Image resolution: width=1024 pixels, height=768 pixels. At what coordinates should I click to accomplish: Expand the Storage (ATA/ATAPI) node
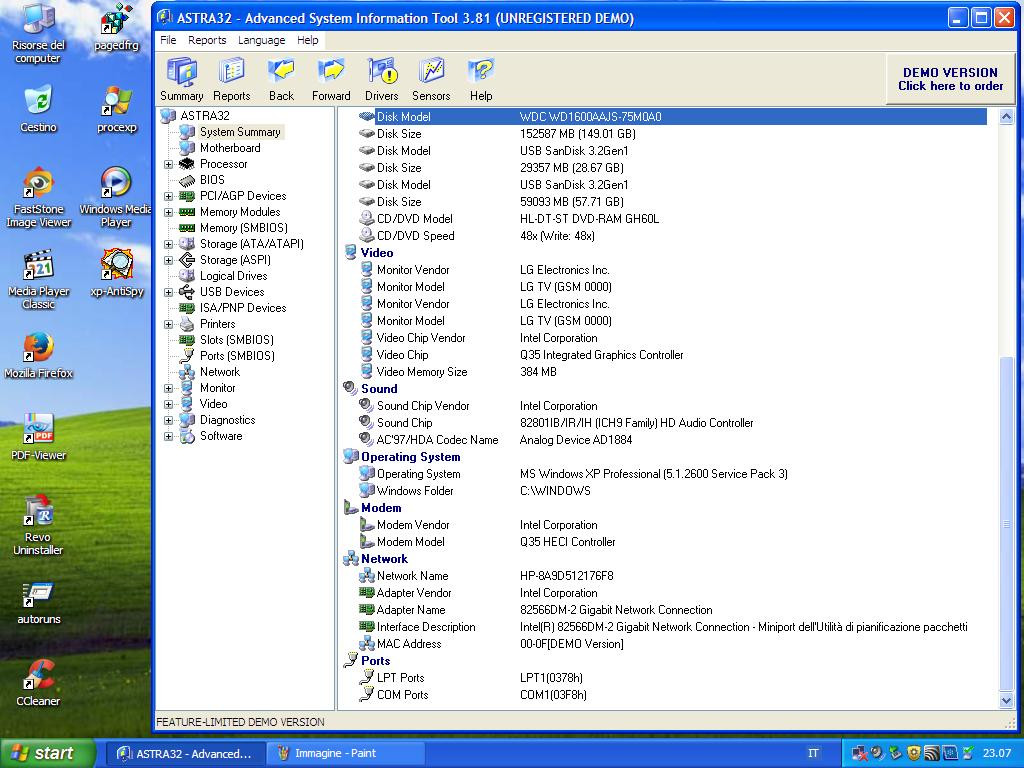tap(169, 244)
